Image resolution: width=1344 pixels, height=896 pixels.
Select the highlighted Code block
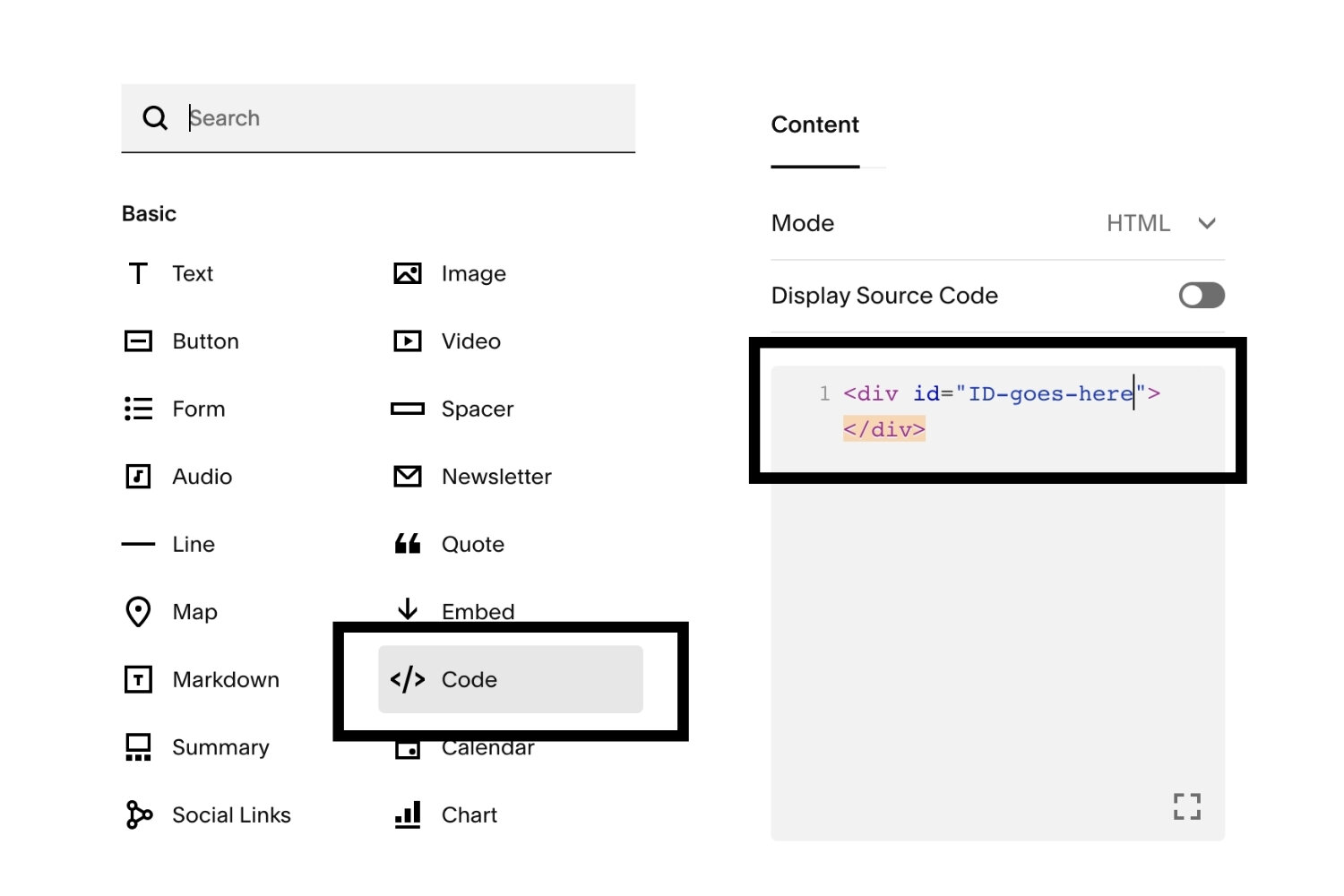pyautogui.click(x=510, y=679)
